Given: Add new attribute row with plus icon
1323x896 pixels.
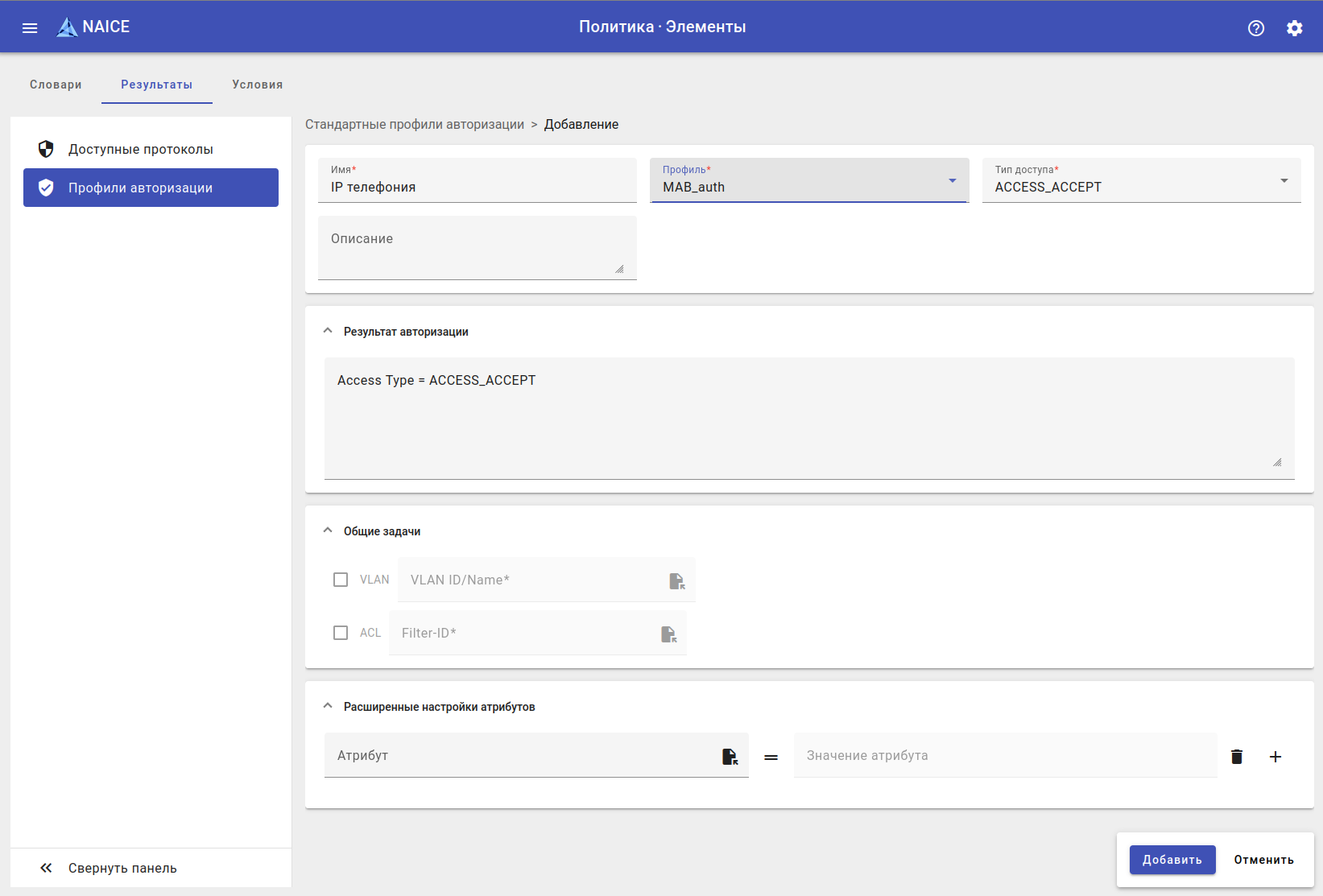Looking at the screenshot, I should 1275,756.
